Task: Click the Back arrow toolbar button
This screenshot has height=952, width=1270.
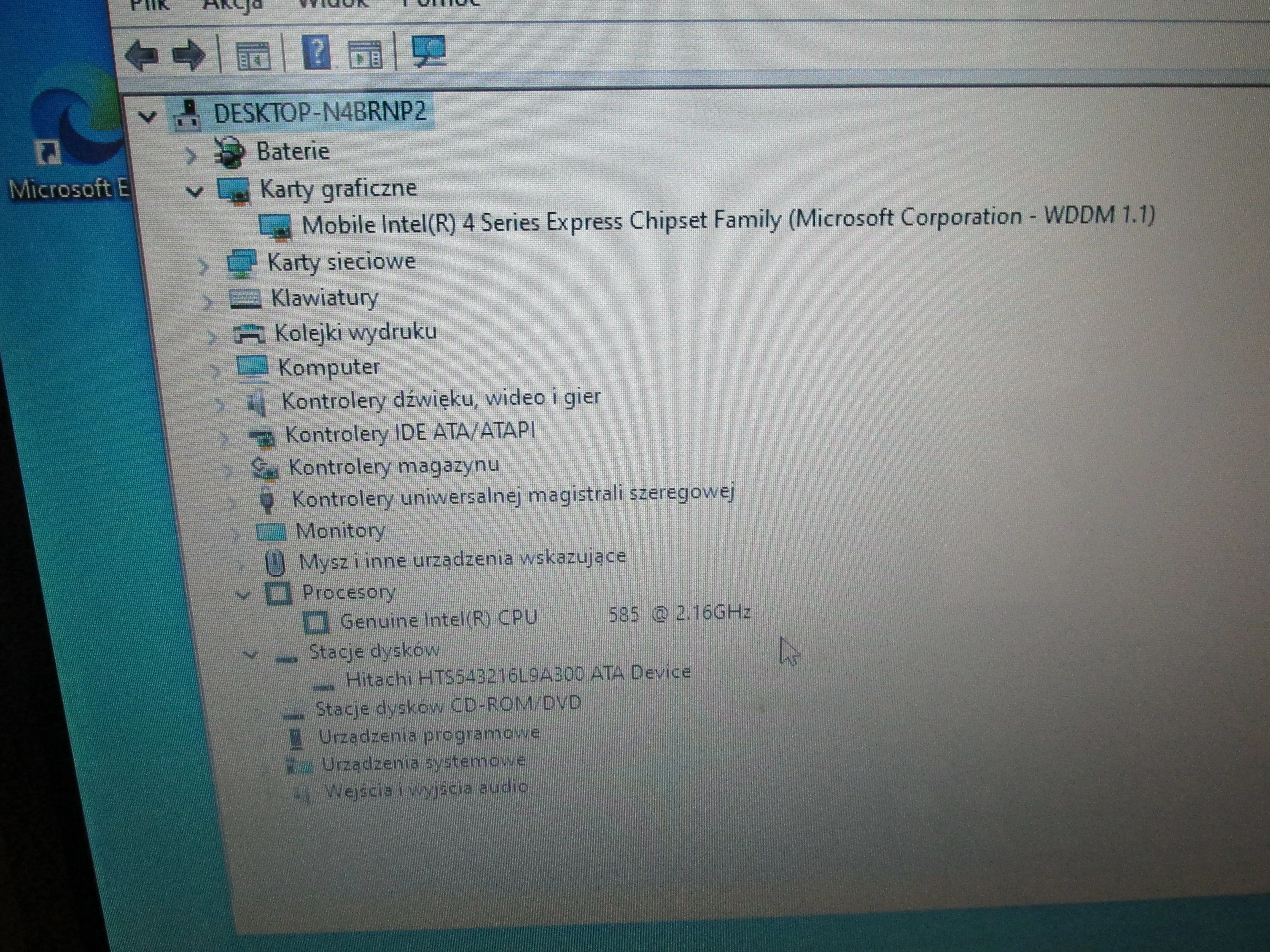Action: [141, 56]
